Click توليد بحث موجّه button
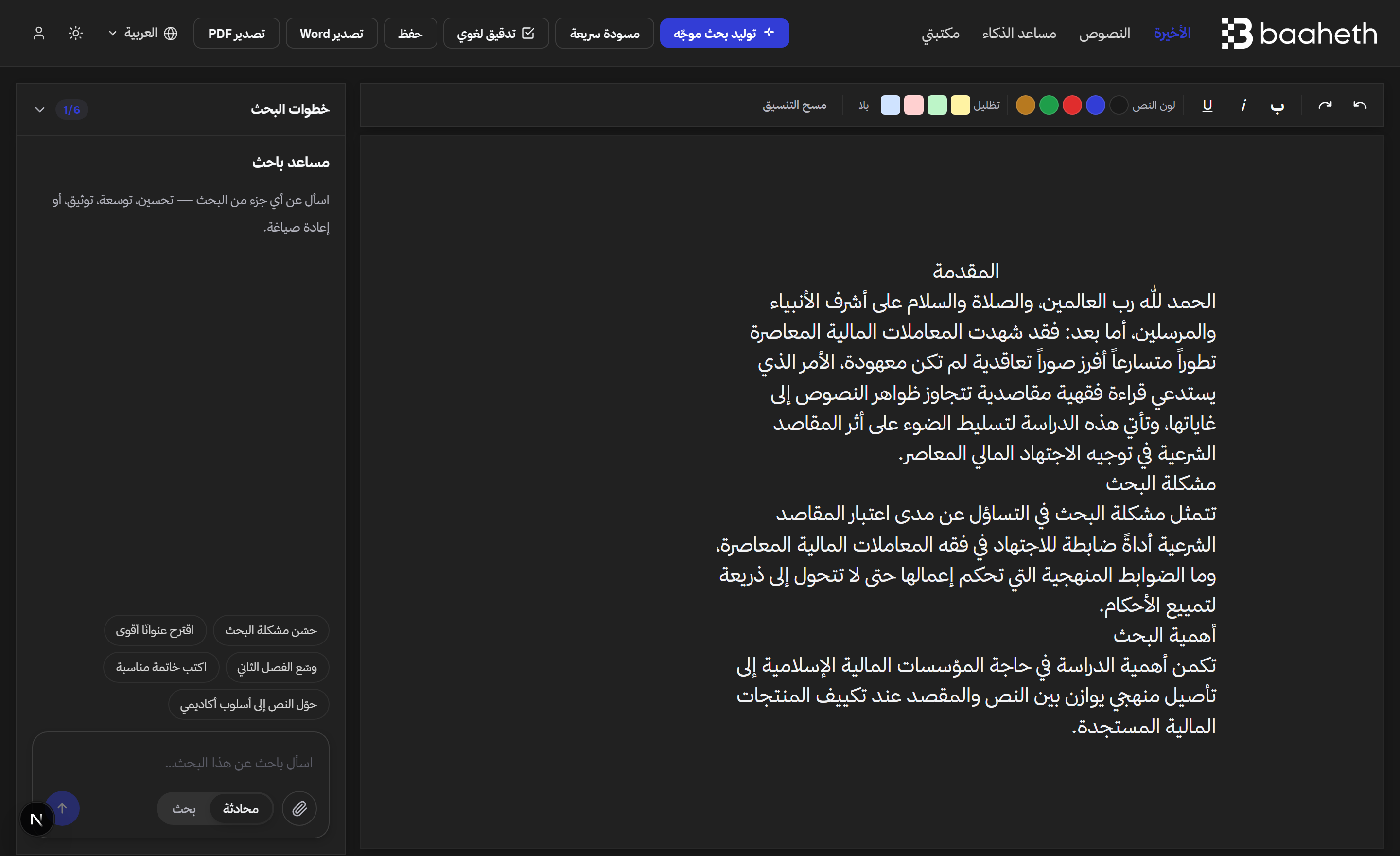This screenshot has width=1400, height=856. tap(724, 33)
